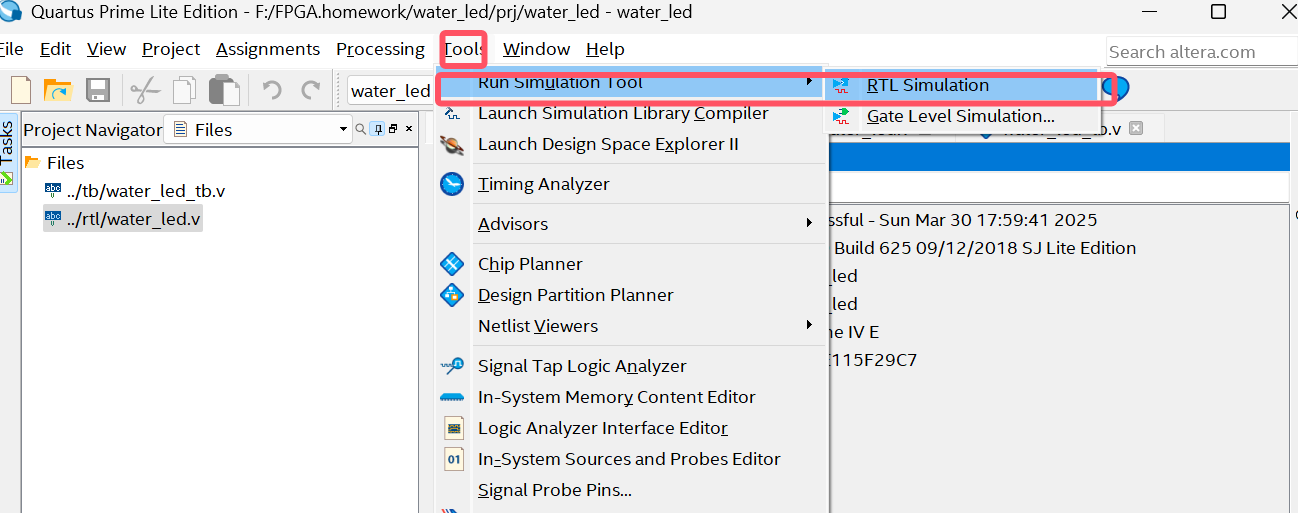Open the Tools menu
The height and width of the screenshot is (513, 1298).
pyautogui.click(x=464, y=49)
